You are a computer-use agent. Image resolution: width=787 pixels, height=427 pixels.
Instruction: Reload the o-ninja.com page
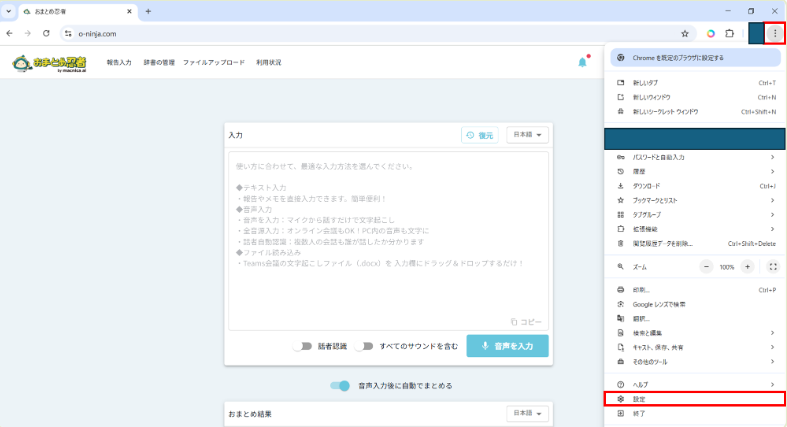[46, 34]
